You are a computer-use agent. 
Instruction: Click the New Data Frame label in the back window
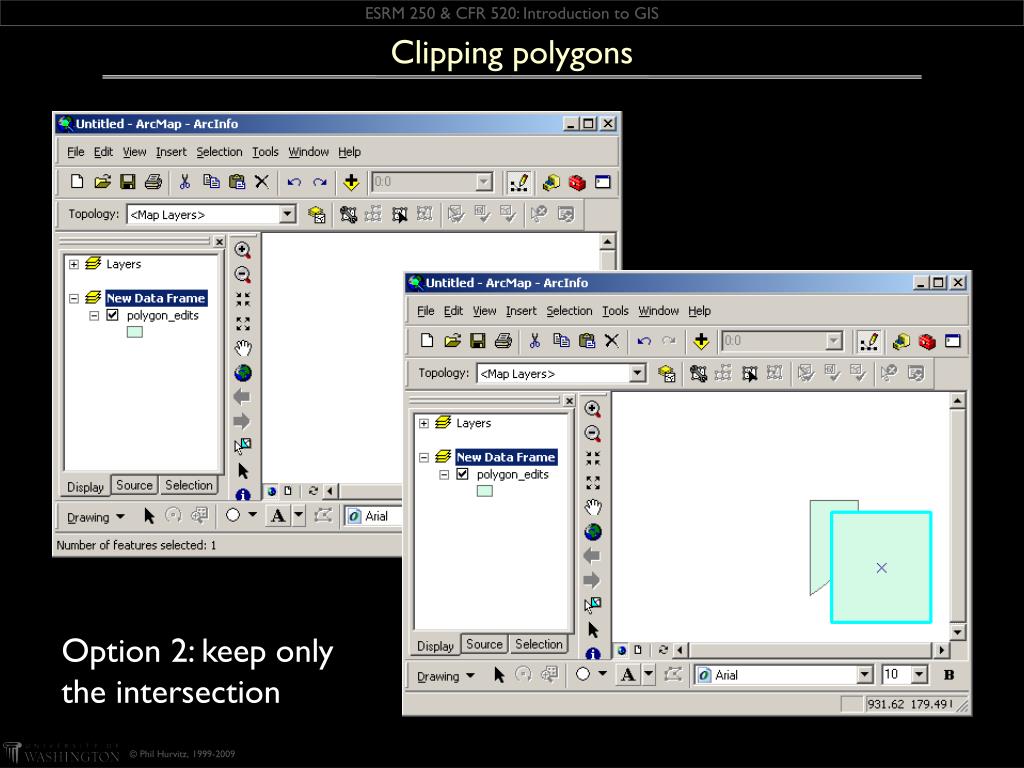point(156,298)
